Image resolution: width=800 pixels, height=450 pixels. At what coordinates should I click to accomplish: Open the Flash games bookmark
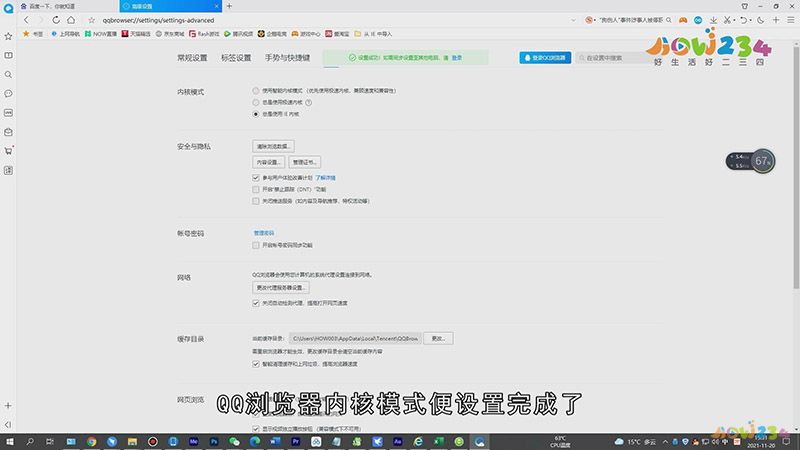click(204, 34)
